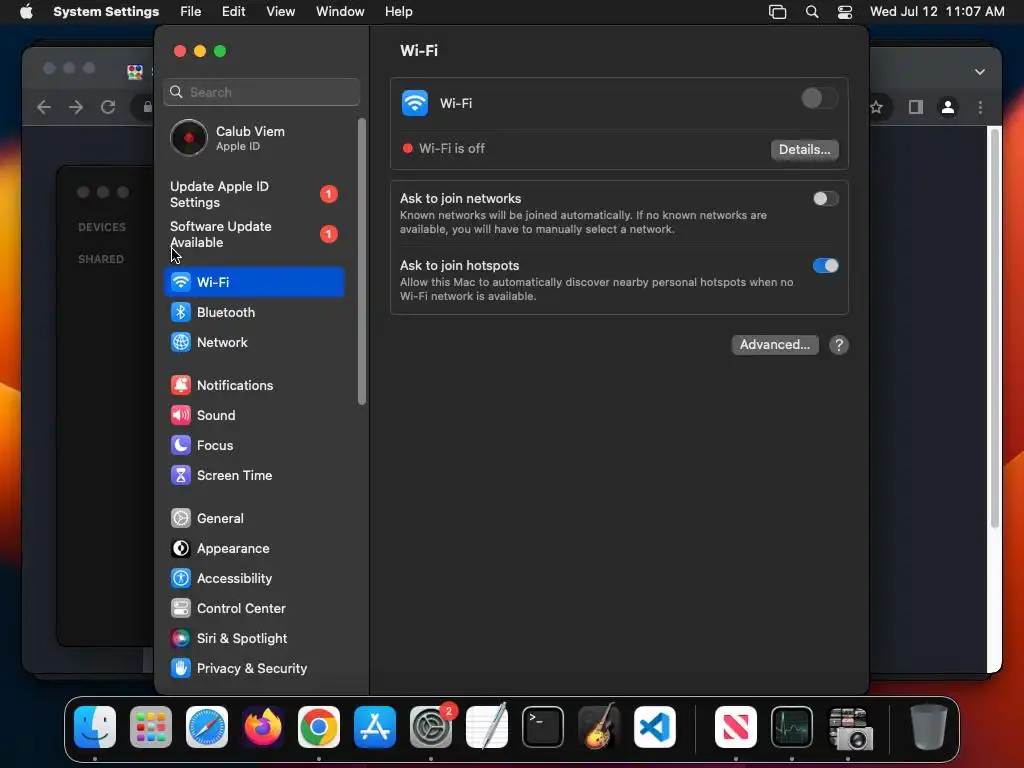Open the News app in Dock
The image size is (1024, 768).
pyautogui.click(x=736, y=727)
